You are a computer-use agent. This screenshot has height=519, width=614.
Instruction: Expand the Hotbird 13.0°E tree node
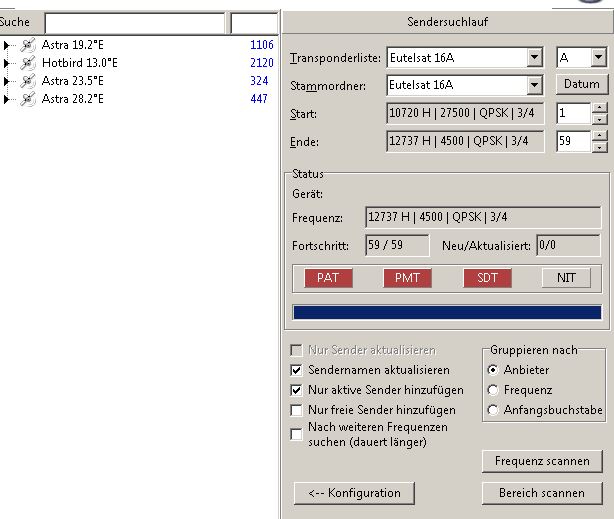pyautogui.click(x=7, y=63)
